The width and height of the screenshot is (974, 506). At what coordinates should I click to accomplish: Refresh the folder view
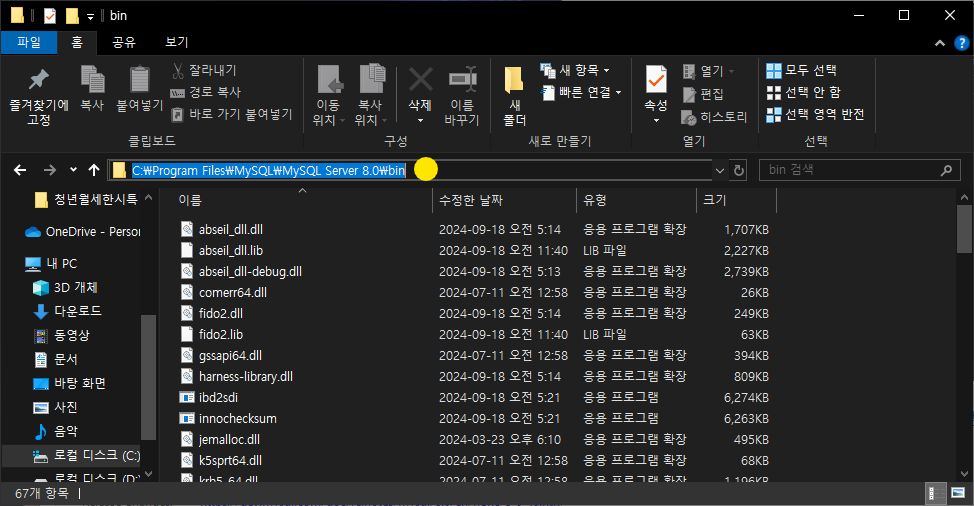click(x=739, y=170)
